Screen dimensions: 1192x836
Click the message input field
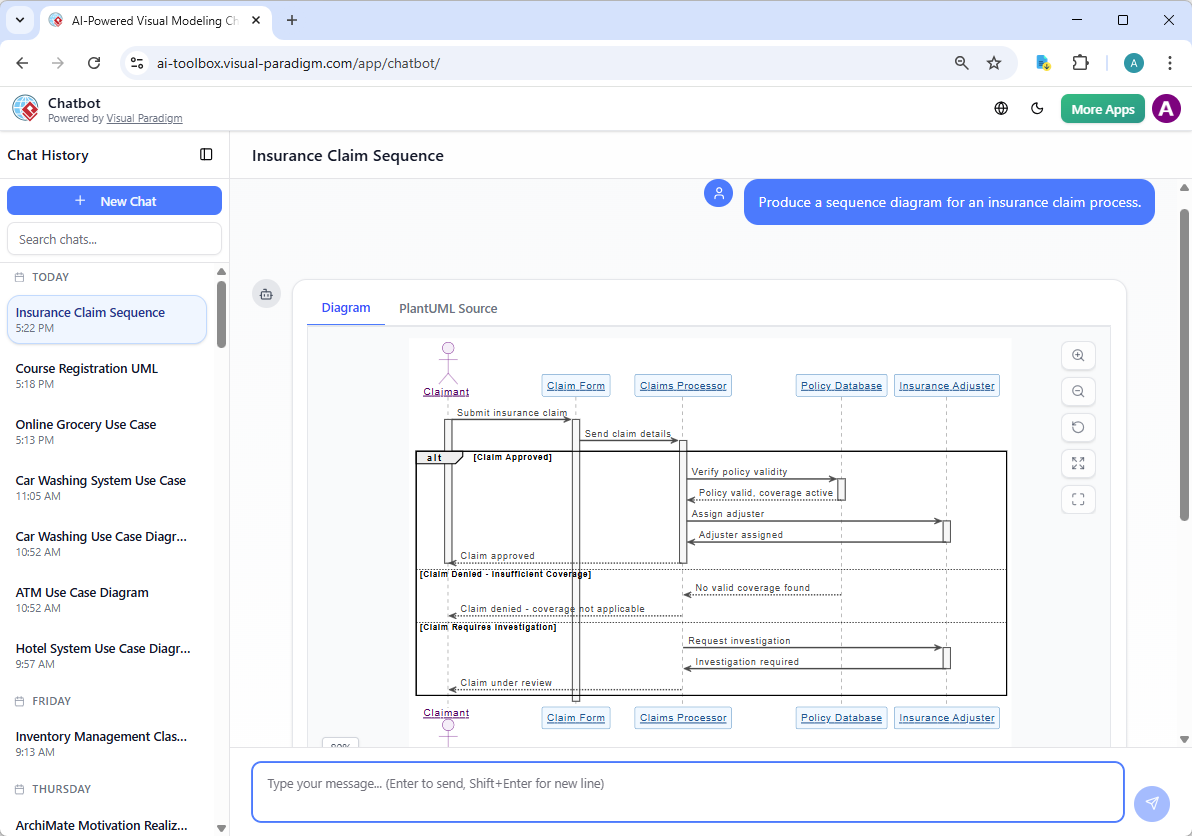(687, 791)
